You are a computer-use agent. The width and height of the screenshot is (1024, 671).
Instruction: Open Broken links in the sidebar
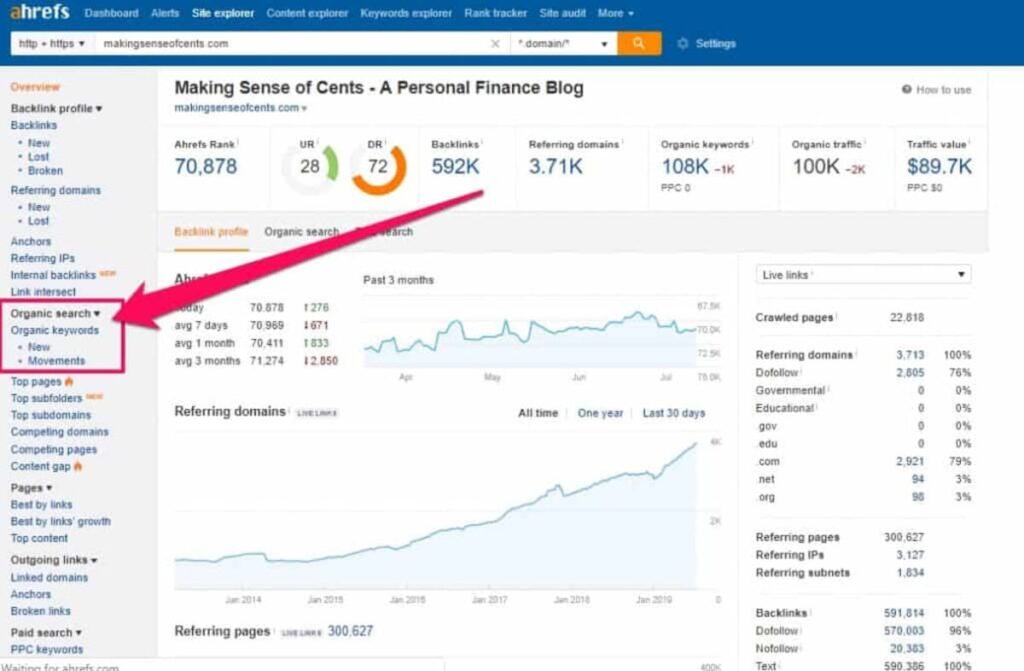[x=40, y=612]
